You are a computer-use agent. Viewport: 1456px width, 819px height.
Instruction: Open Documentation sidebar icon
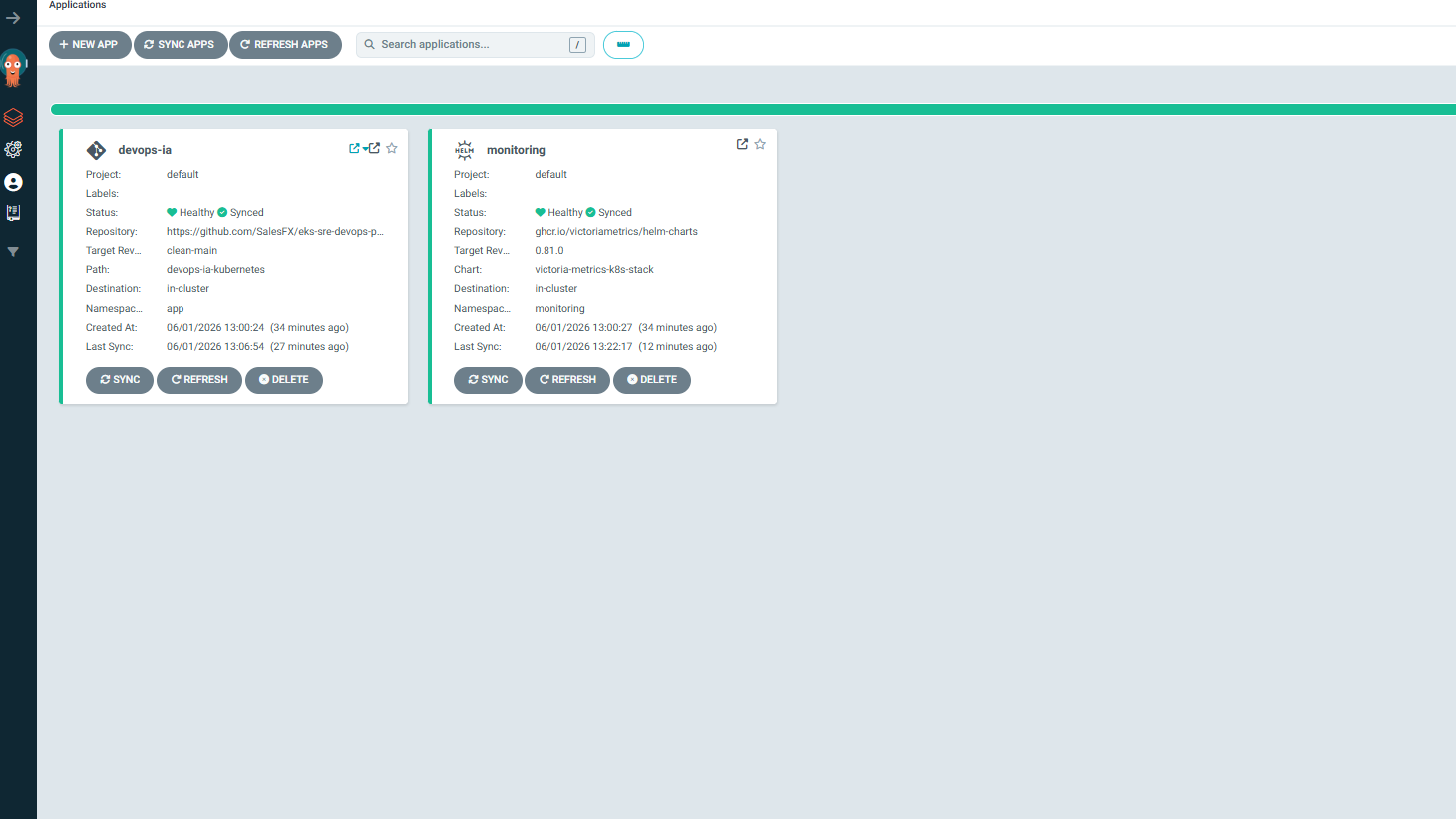[13, 212]
